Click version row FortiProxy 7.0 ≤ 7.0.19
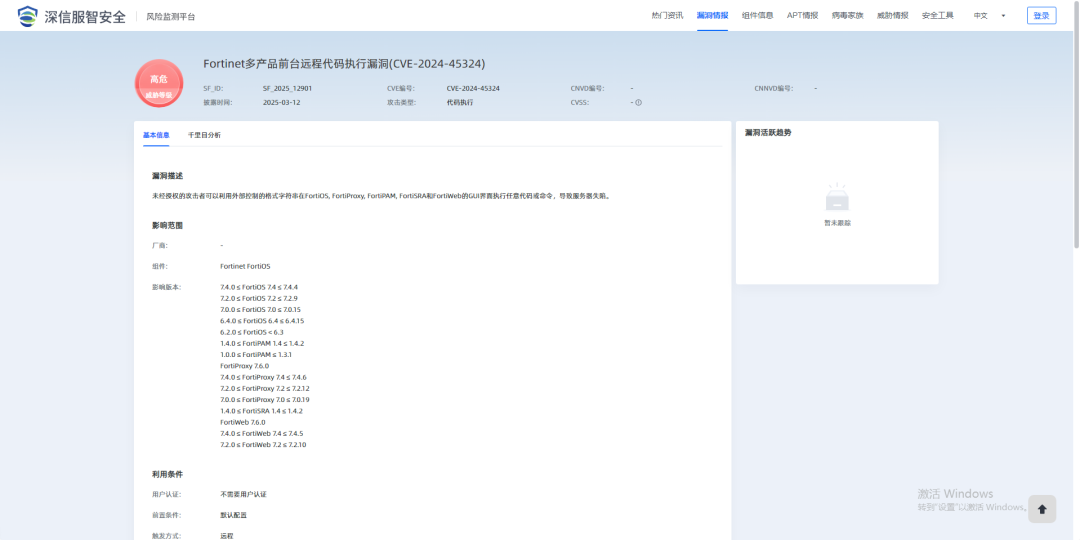This screenshot has height=540, width=1080. [x=265, y=399]
